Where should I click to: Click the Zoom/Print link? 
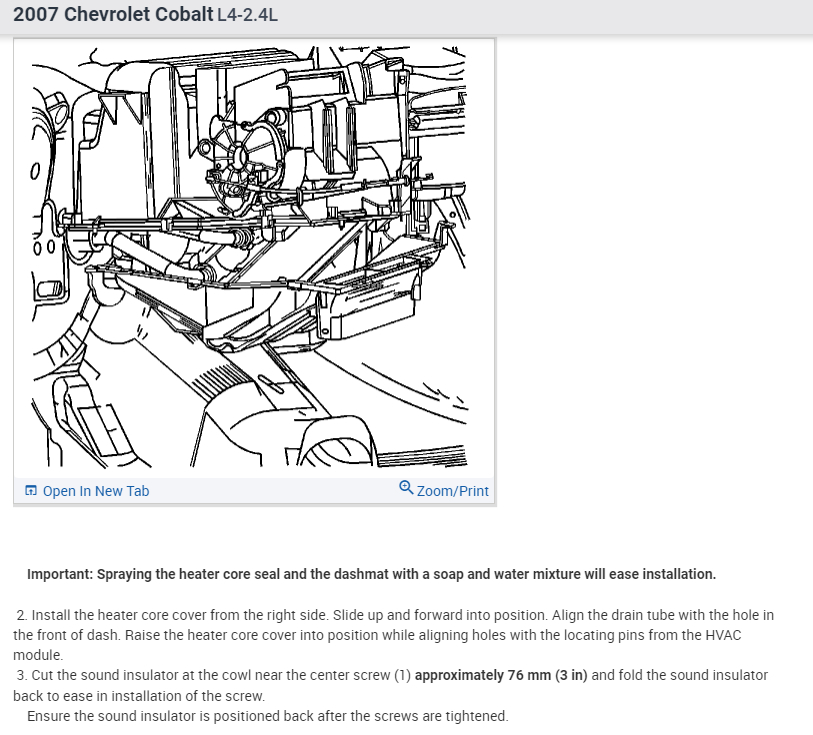point(453,491)
